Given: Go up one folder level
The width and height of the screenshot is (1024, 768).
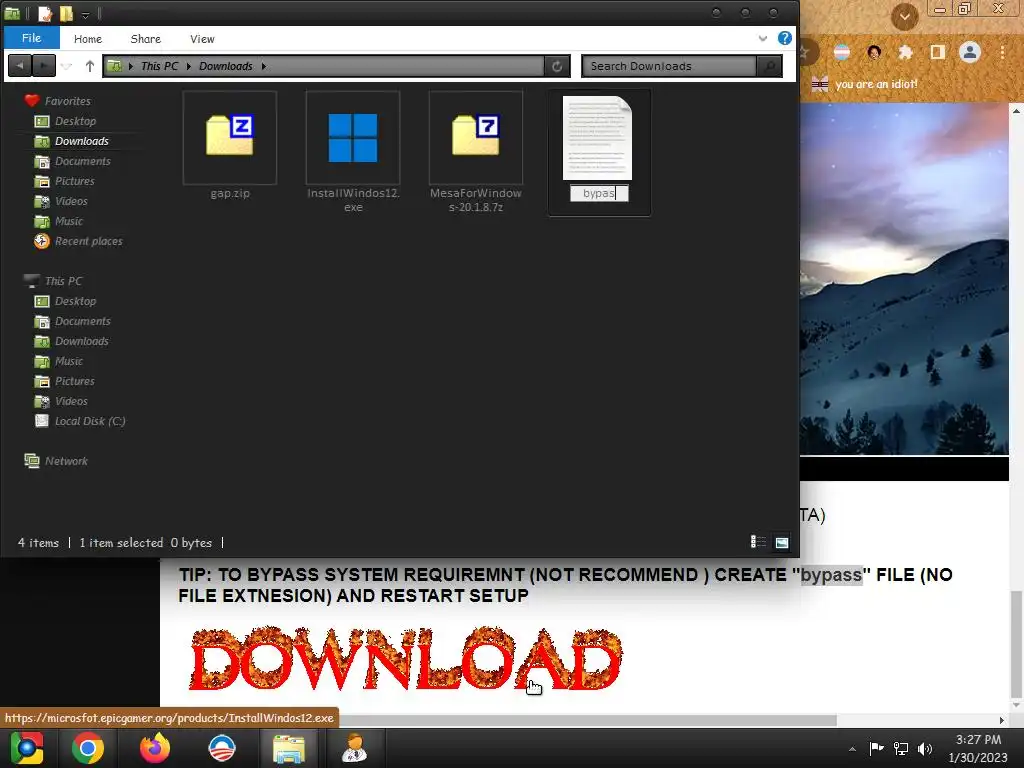Looking at the screenshot, I should pos(89,66).
